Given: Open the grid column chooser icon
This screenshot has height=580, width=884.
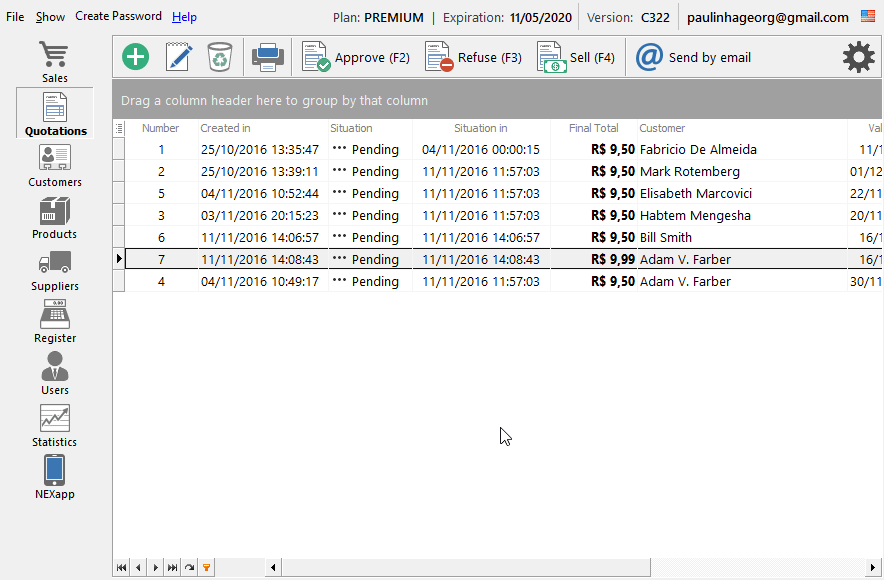Looking at the screenshot, I should (119, 128).
